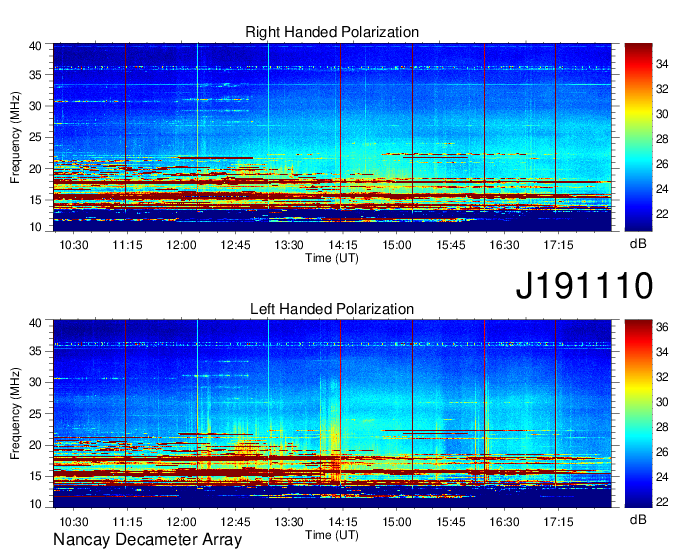Click the "10" frequency tick on right-handed plot
This screenshot has height=552, width=680.
click(x=35, y=227)
